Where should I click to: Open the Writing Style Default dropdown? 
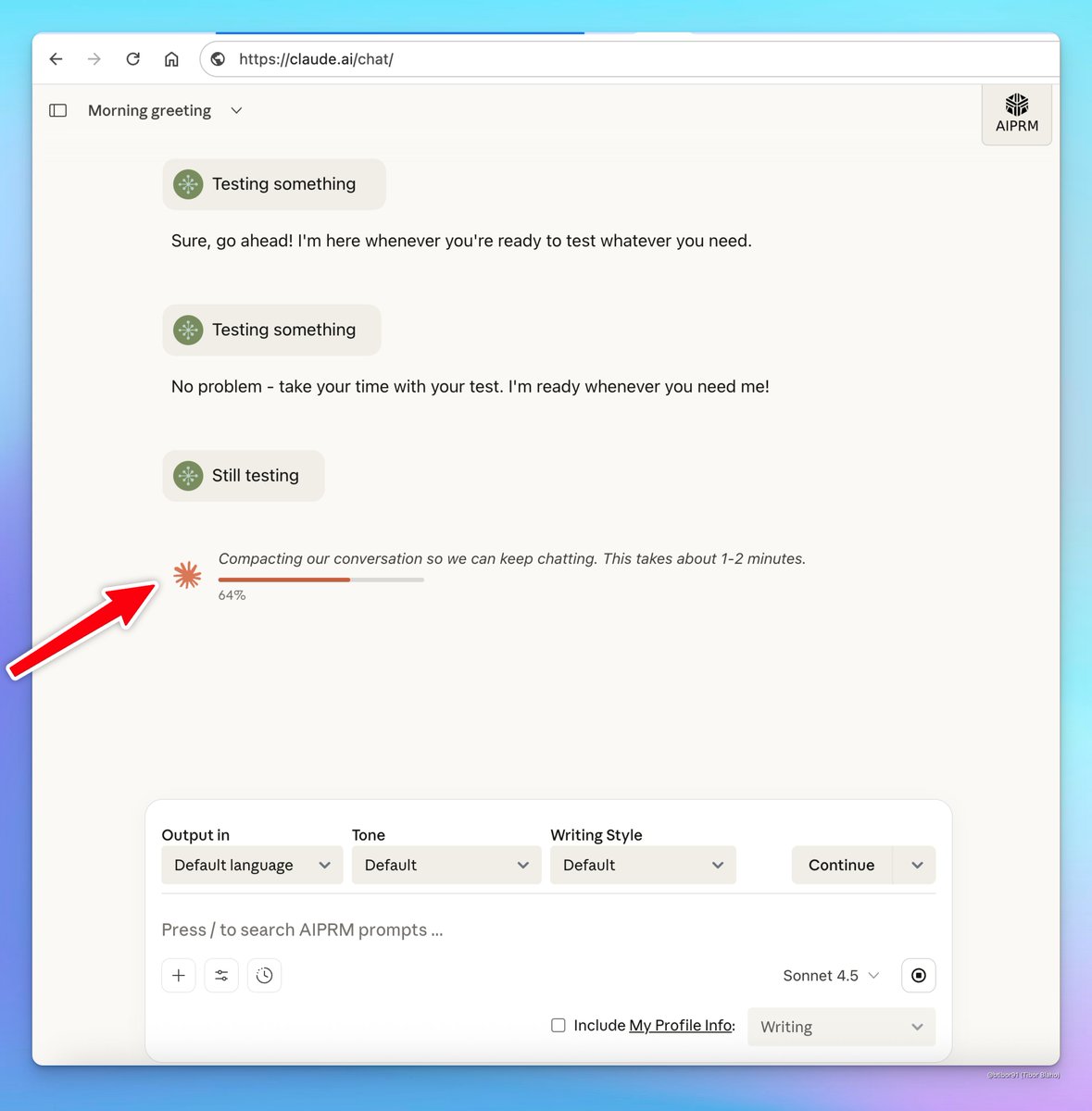tap(643, 865)
